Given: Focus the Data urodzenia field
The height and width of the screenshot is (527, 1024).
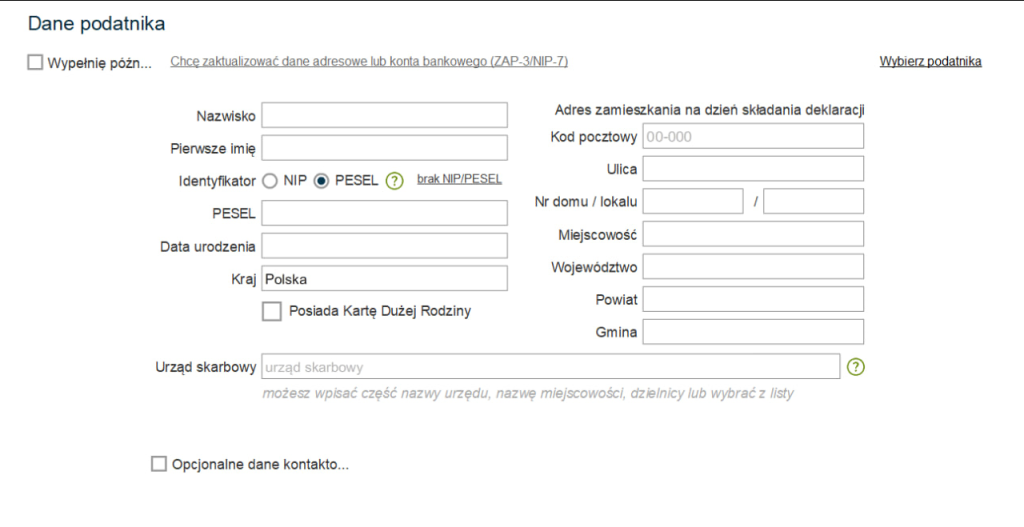Looking at the screenshot, I should click(384, 246).
